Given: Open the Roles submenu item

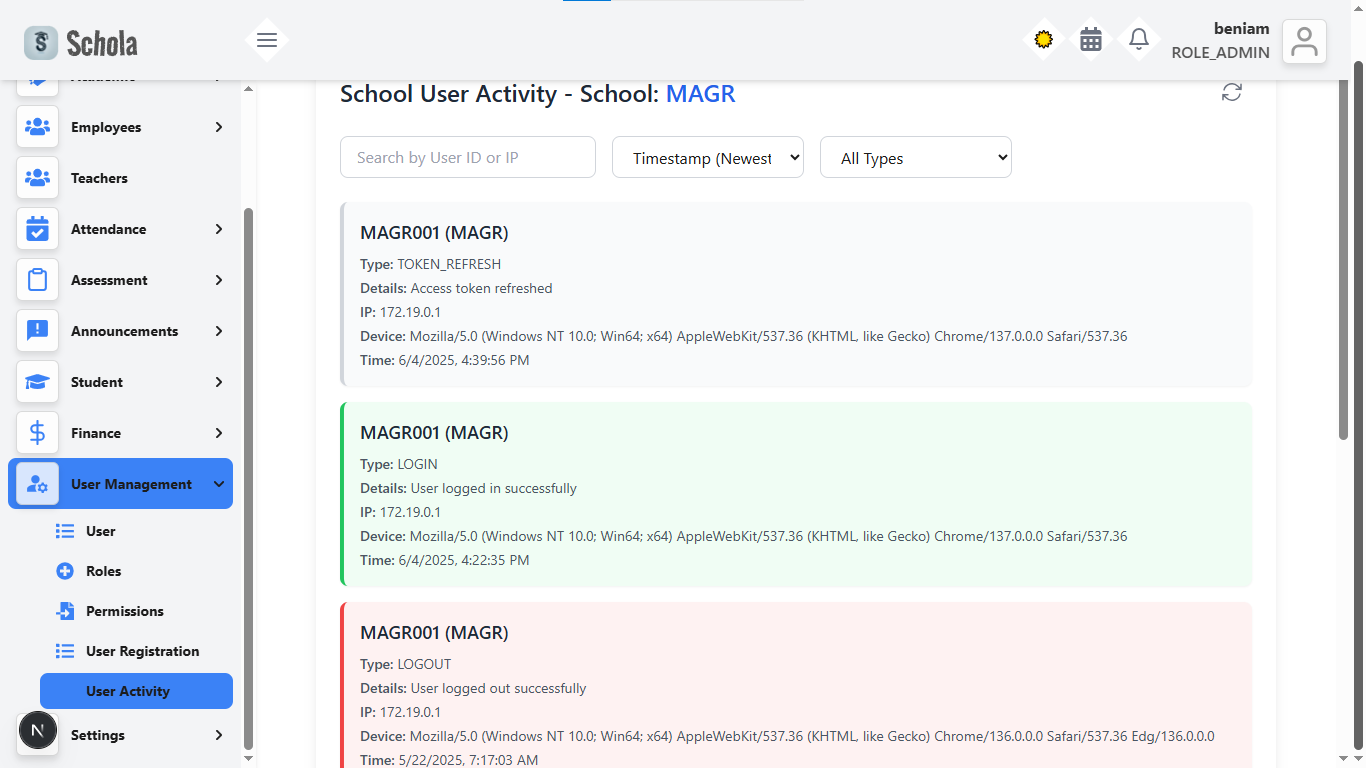Looking at the screenshot, I should (x=103, y=571).
